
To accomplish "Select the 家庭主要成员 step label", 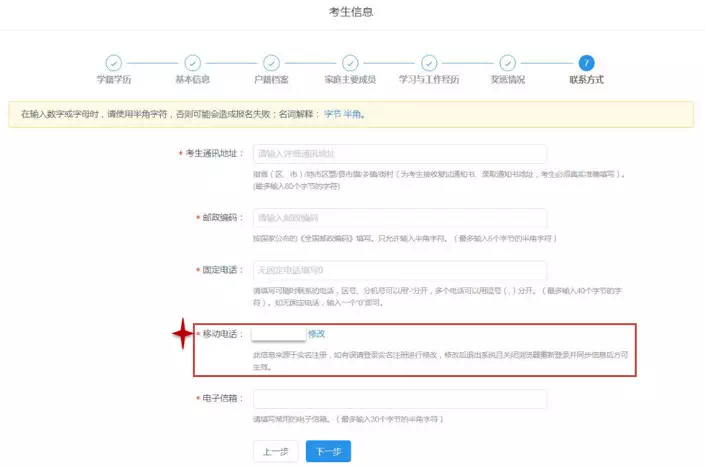I will click(350, 80).
